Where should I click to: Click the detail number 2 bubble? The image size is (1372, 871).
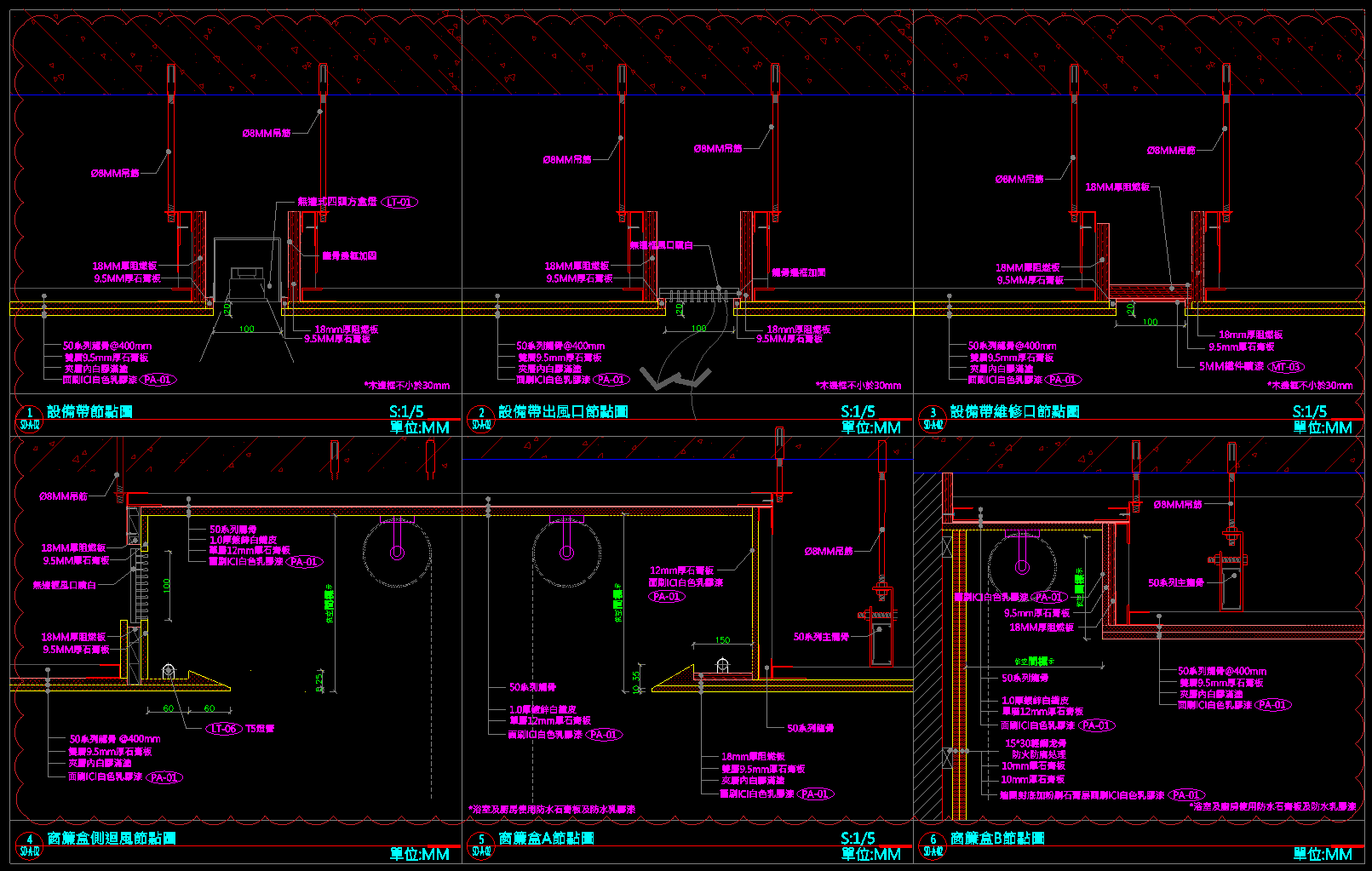481,418
